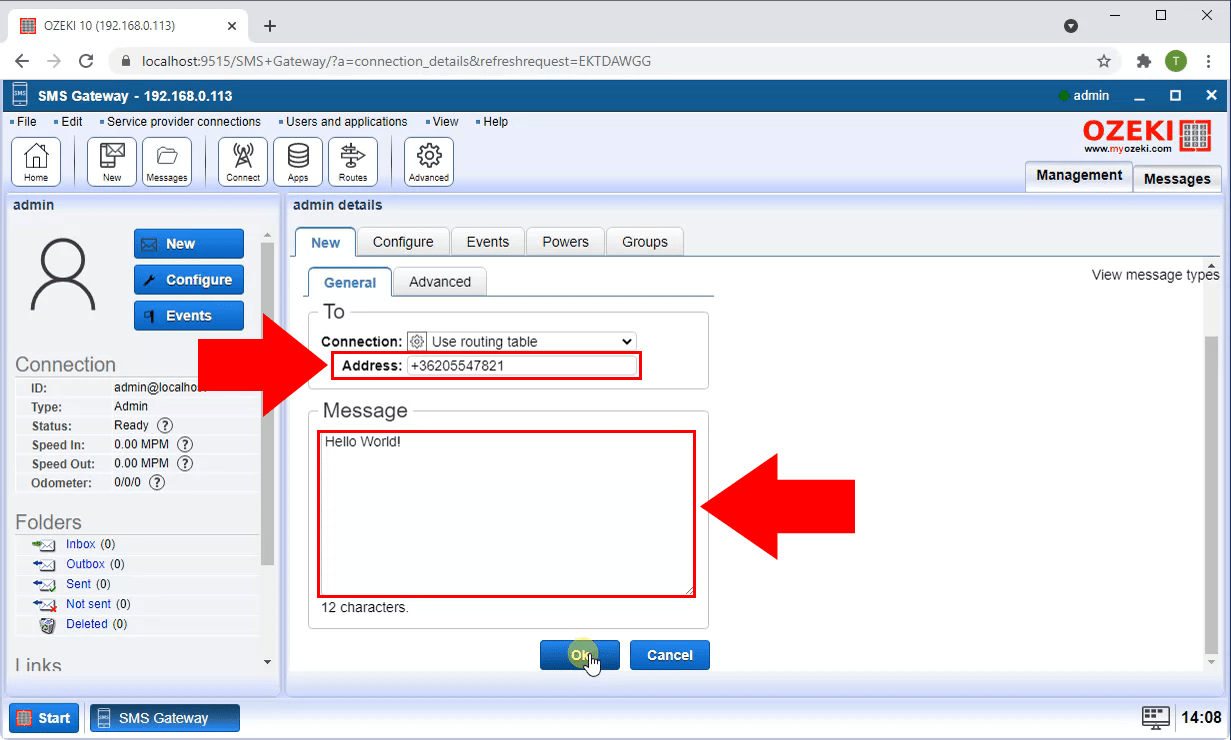Click the Ozeki logo
The width and height of the screenshot is (1231, 740).
1147,136
